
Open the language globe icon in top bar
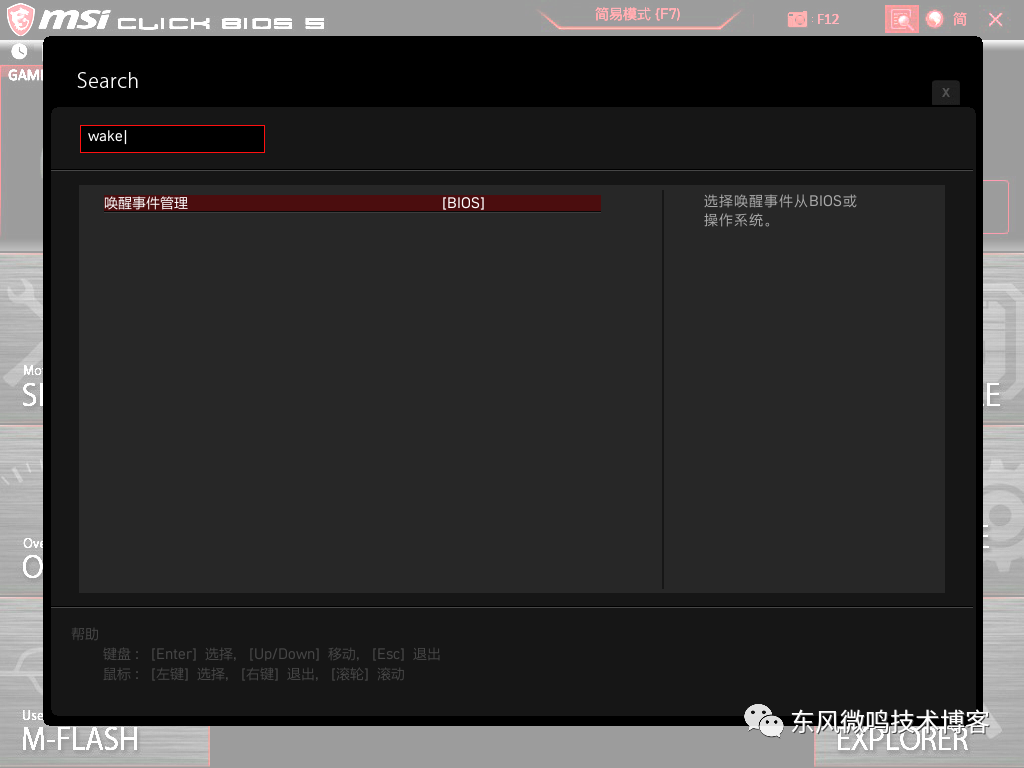pyautogui.click(x=935, y=19)
